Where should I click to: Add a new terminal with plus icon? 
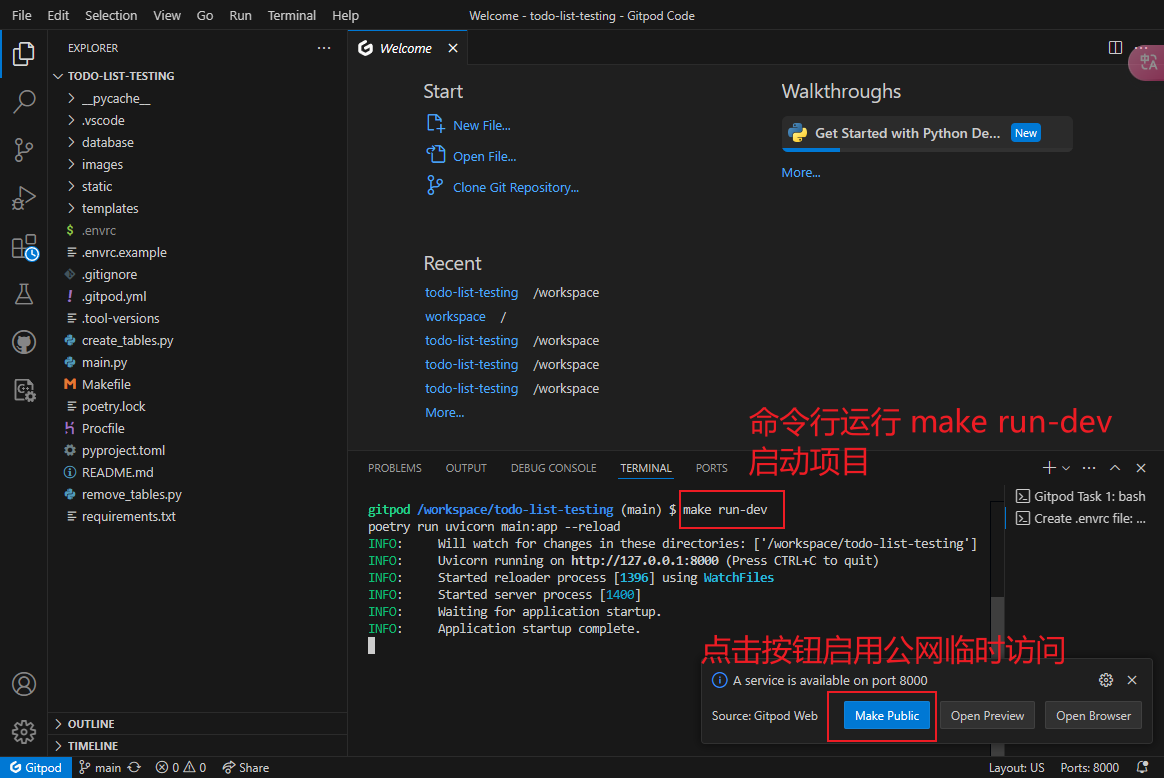(1049, 468)
